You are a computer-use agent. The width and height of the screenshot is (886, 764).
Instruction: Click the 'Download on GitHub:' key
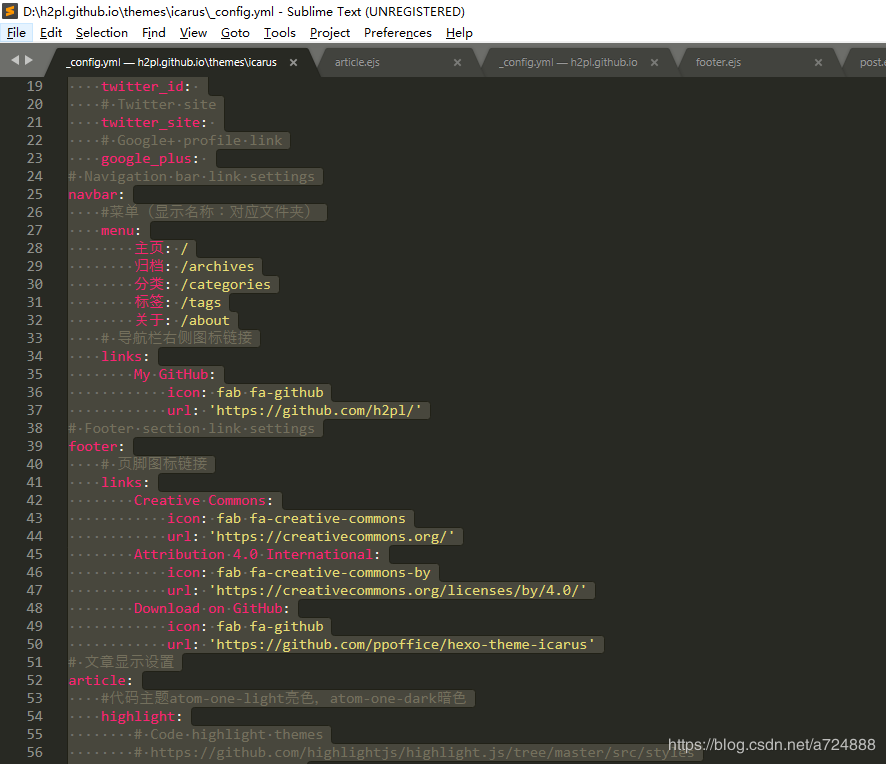(x=211, y=609)
